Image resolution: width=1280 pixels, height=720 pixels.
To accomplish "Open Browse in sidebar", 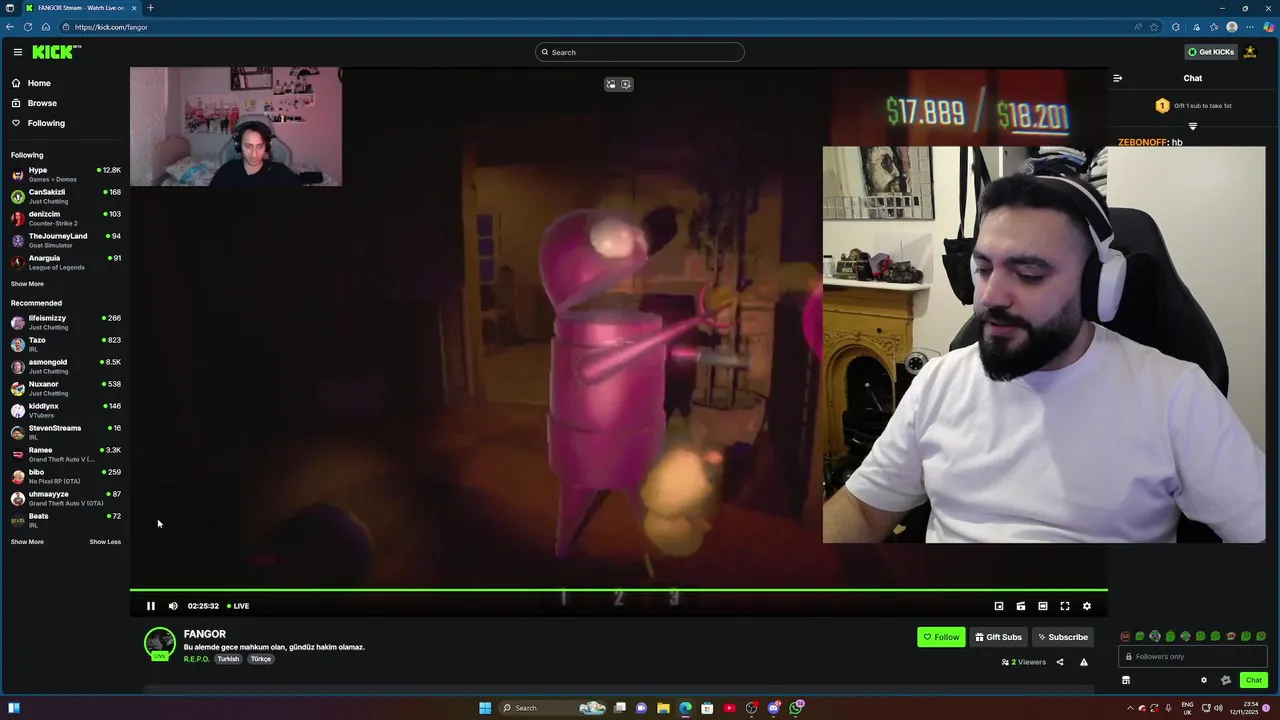I will pyautogui.click(x=42, y=103).
